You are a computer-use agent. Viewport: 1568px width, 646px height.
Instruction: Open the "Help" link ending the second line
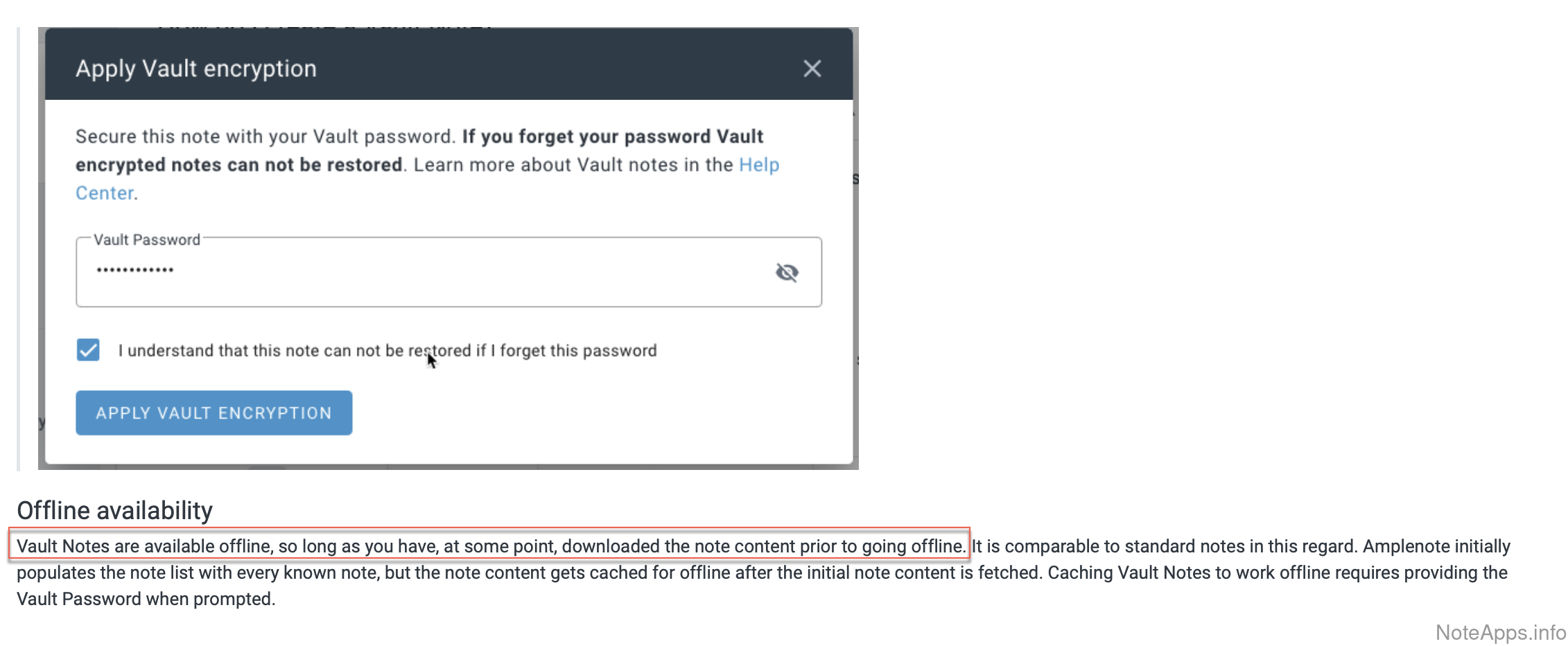[x=759, y=165]
